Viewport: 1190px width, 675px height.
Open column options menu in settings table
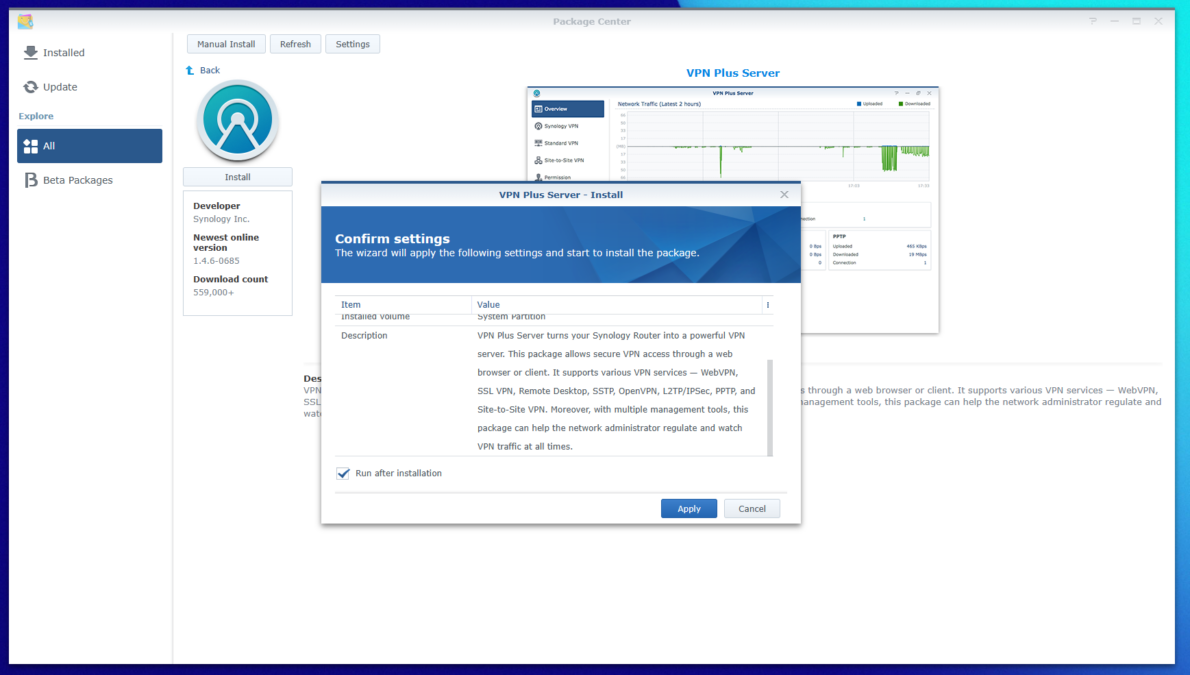click(767, 304)
